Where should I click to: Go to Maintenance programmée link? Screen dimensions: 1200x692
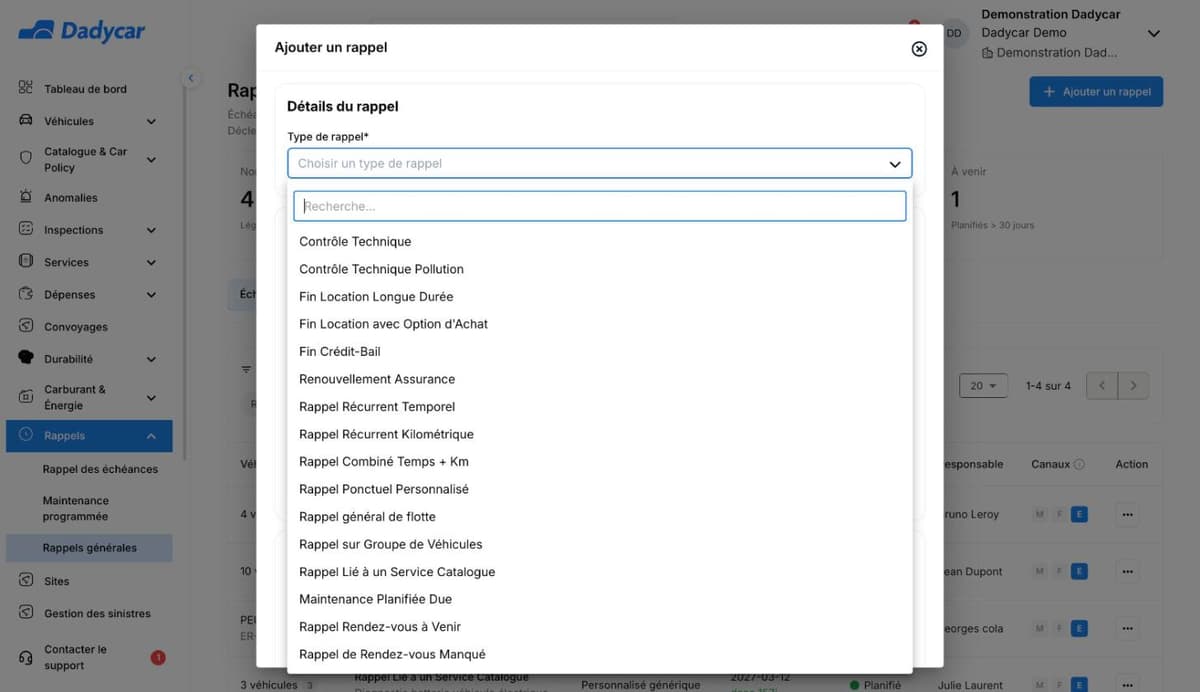(x=76, y=508)
